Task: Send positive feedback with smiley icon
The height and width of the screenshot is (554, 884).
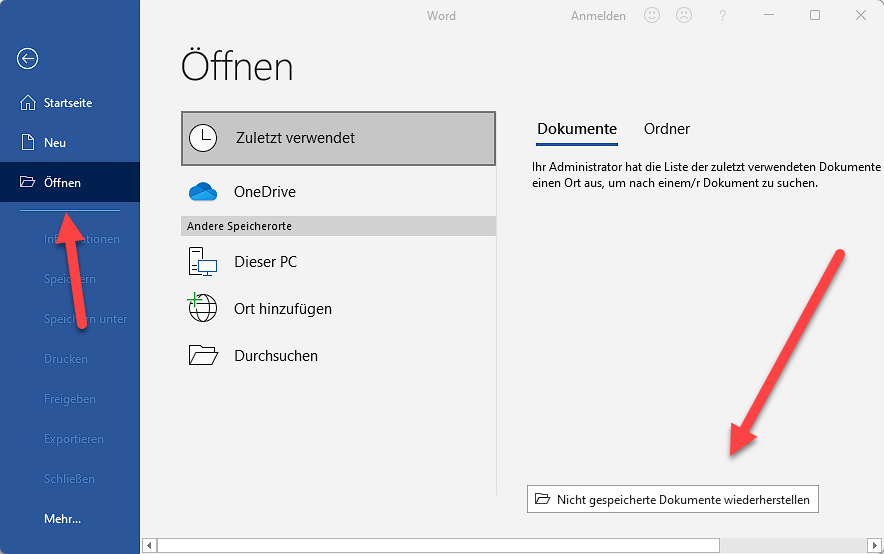Action: [x=652, y=15]
